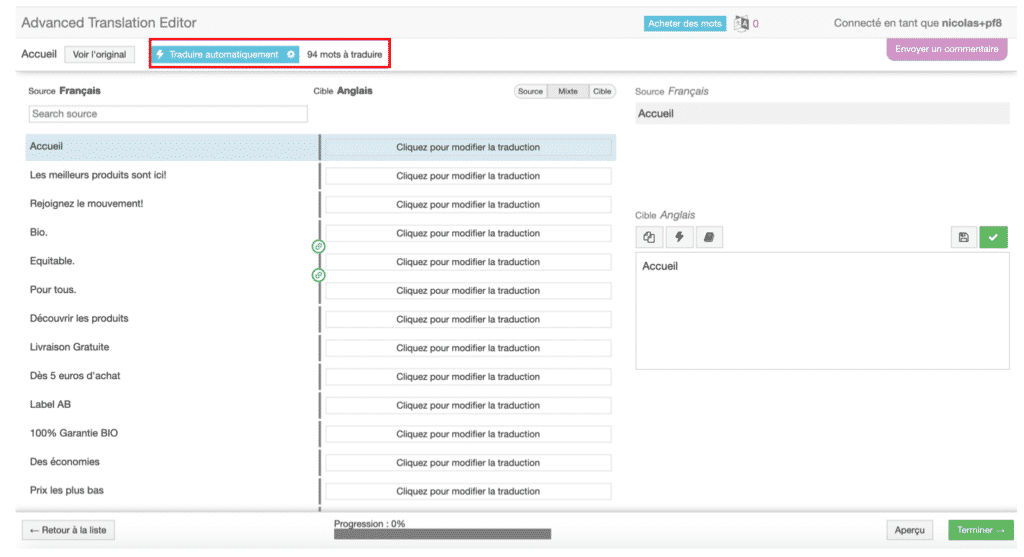Screen dimensions: 1024x557
Task: Click Voir l'original button
Action: 100,54
